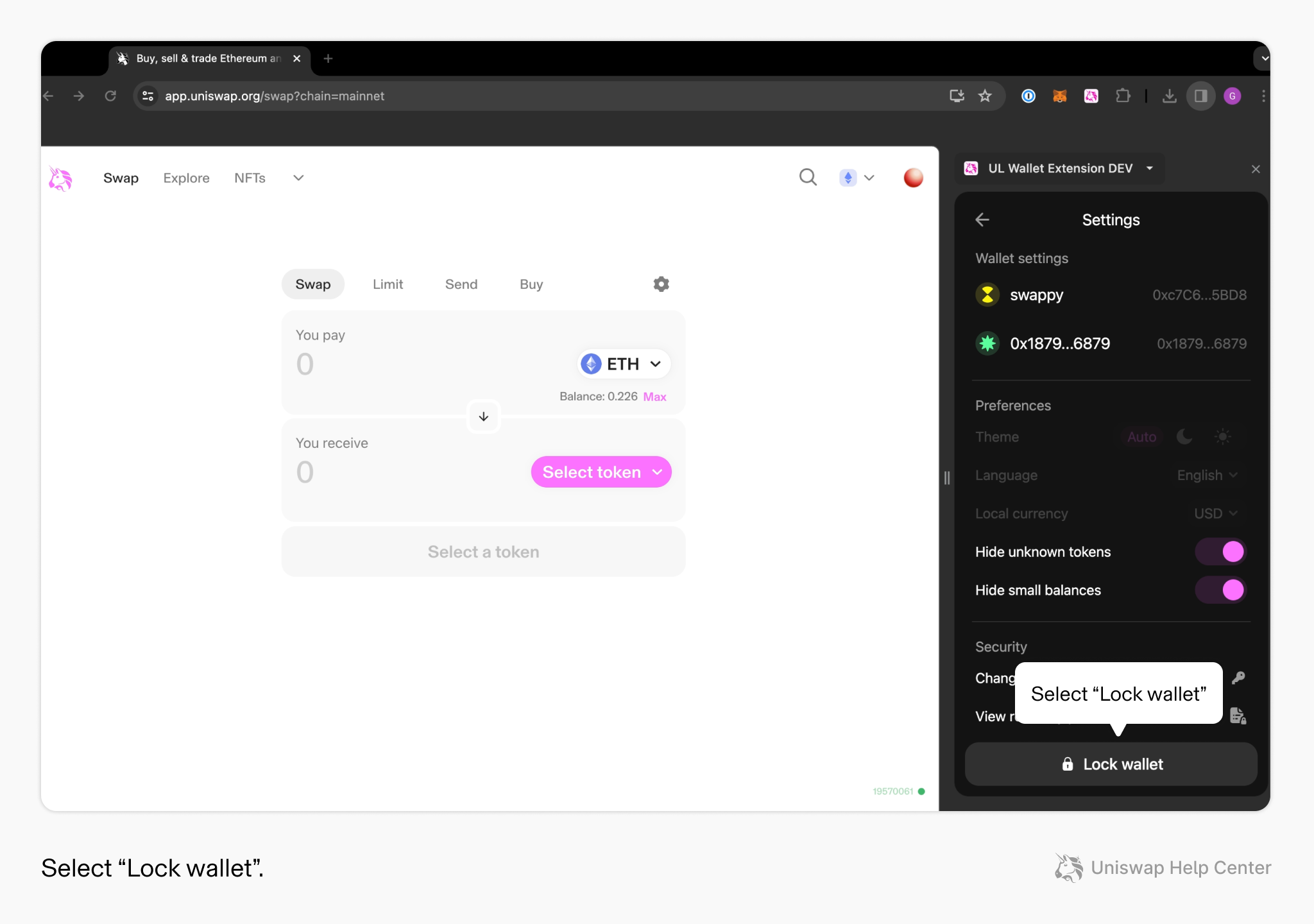Click the Uniswap unicorn logo icon
1314x924 pixels.
pyautogui.click(x=62, y=178)
